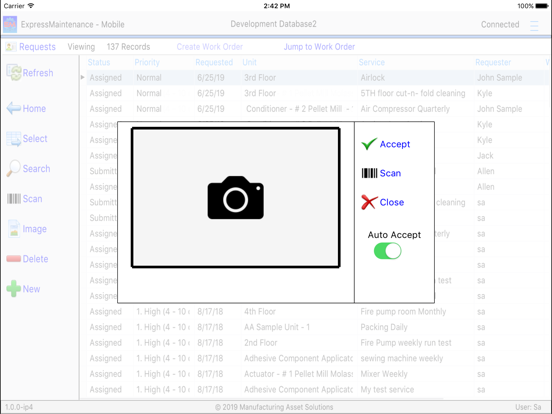The width and height of the screenshot is (552, 414).
Task: Click the Search magnifier icon
Action: click(14, 168)
